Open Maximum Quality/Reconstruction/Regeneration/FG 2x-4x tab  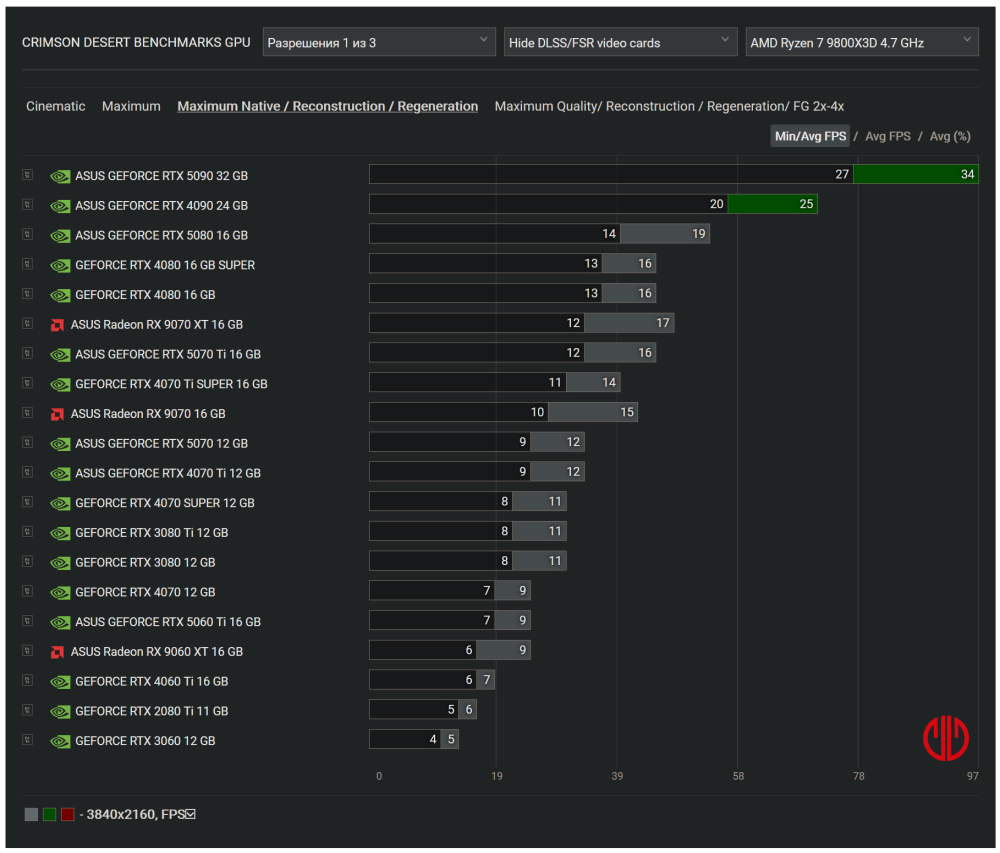(669, 106)
